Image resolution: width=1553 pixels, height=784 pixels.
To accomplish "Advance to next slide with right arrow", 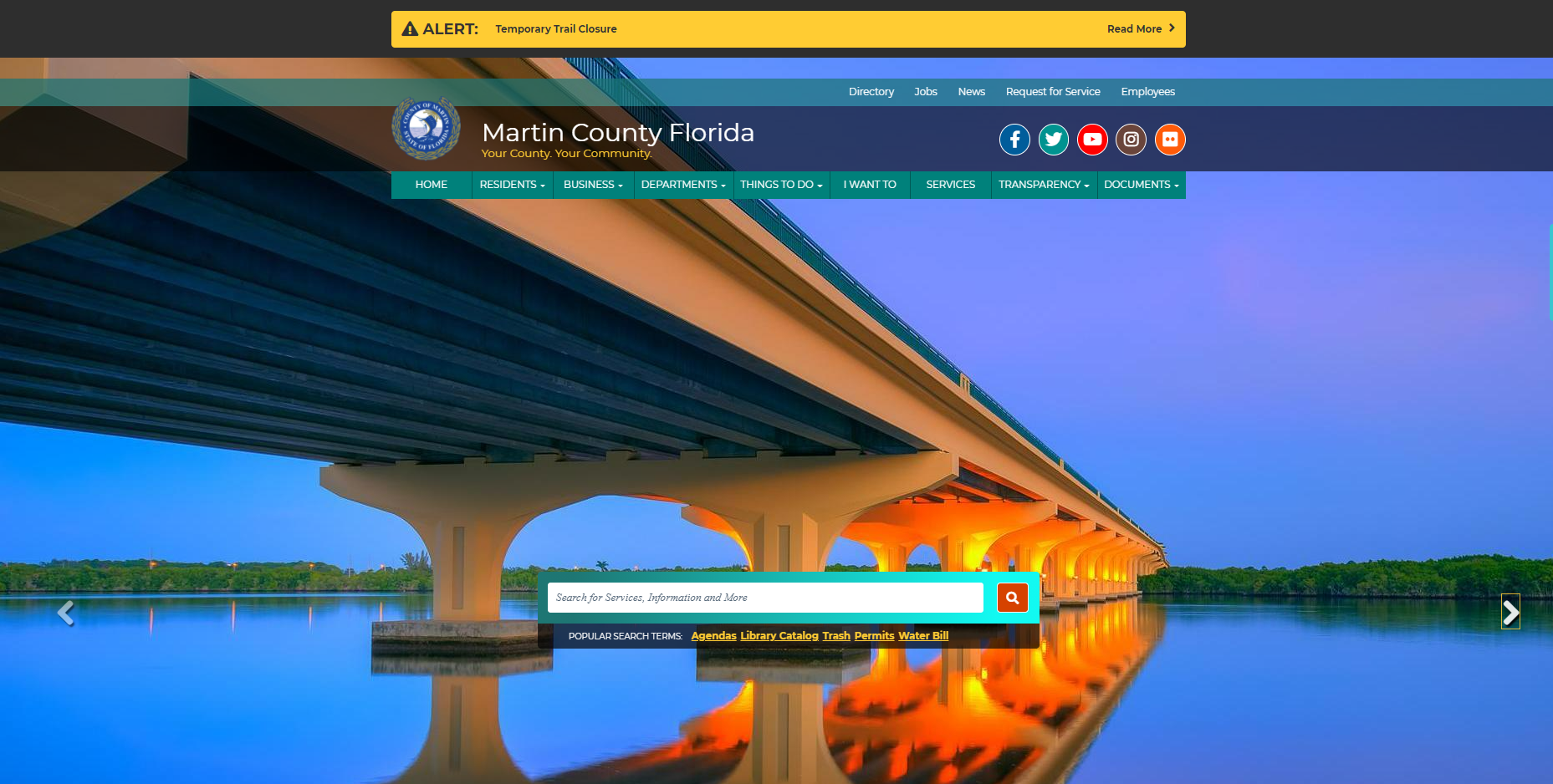I will coord(1510,613).
